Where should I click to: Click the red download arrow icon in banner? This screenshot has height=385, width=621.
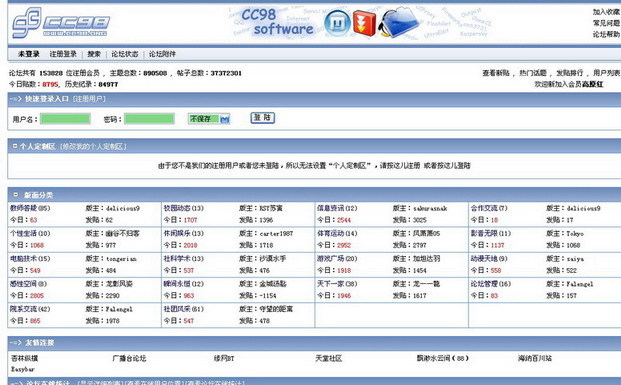tap(364, 23)
